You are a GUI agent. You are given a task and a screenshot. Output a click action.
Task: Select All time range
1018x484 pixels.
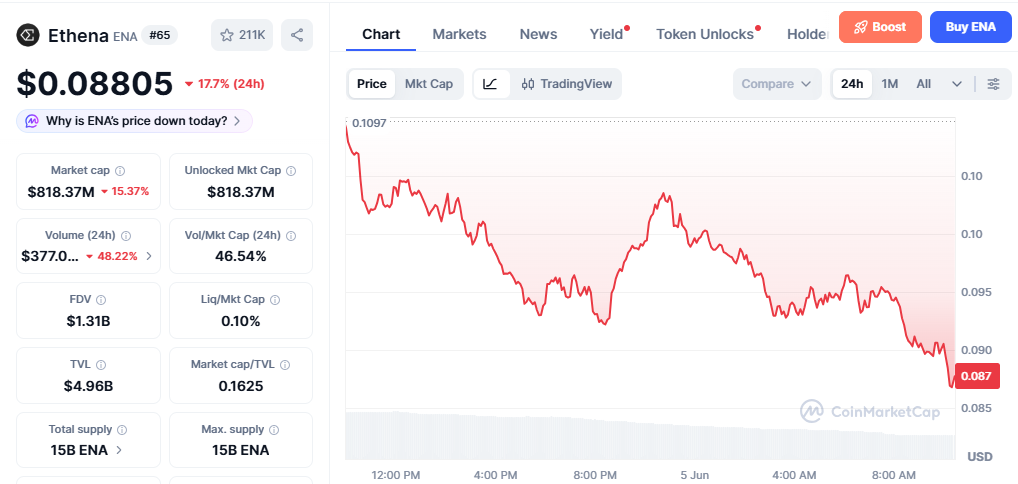(924, 84)
